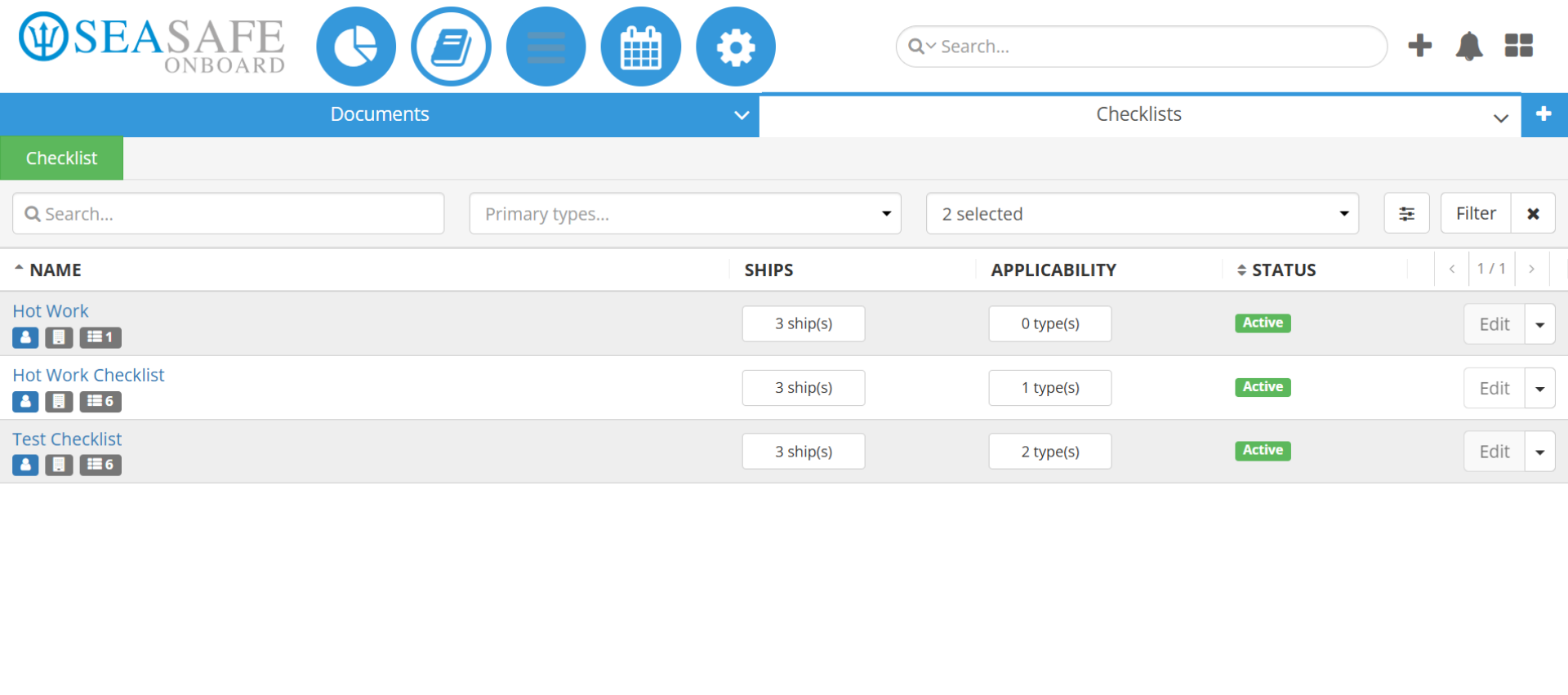This screenshot has width=1568, height=695.
Task: Click the Filter button
Action: [1476, 214]
